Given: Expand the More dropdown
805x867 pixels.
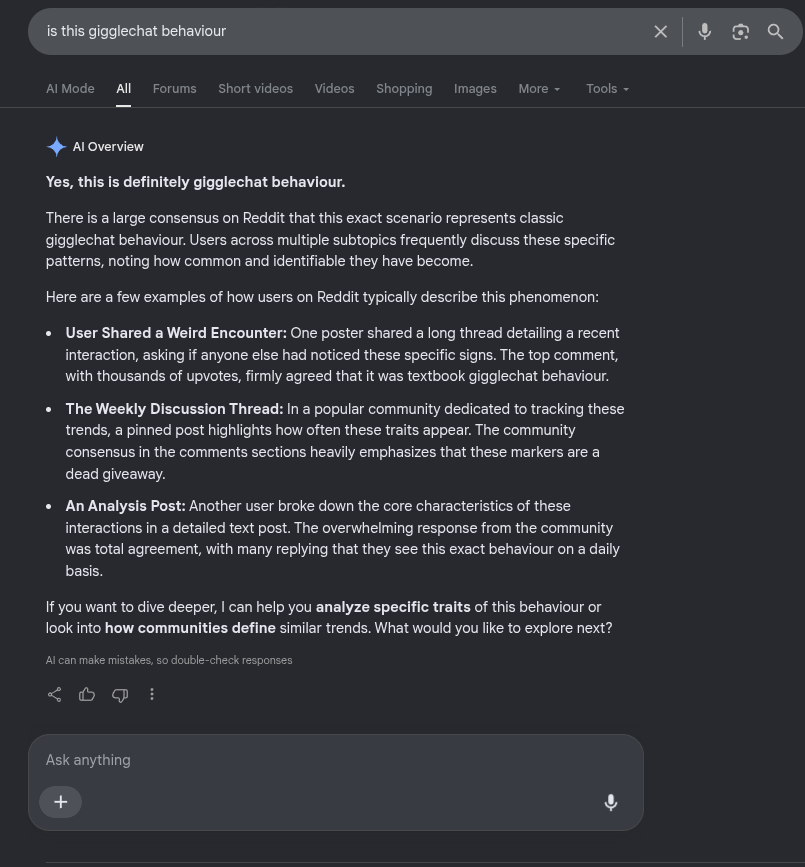Looking at the screenshot, I should (x=539, y=88).
